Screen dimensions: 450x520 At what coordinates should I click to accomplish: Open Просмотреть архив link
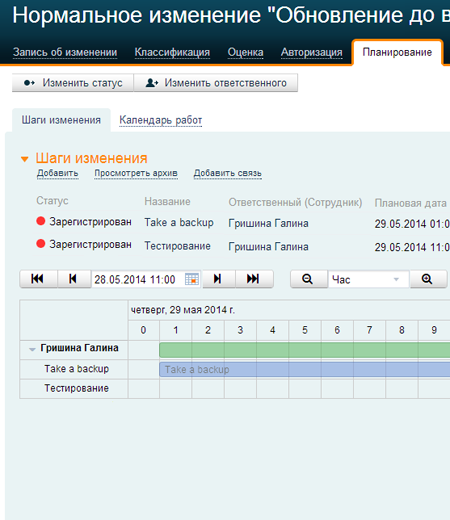[x=136, y=173]
